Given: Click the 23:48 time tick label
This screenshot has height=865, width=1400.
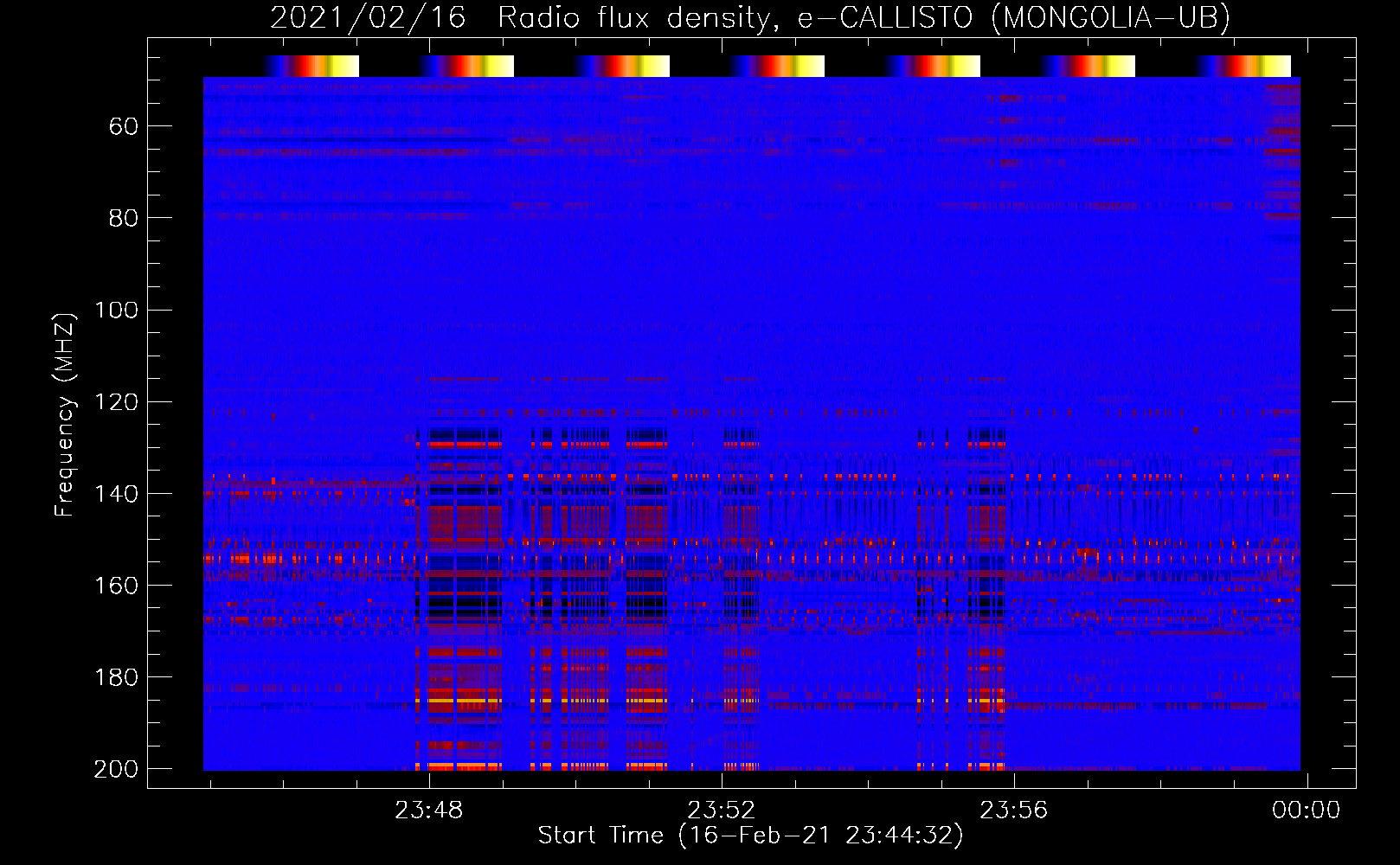Looking at the screenshot, I should [x=429, y=811].
